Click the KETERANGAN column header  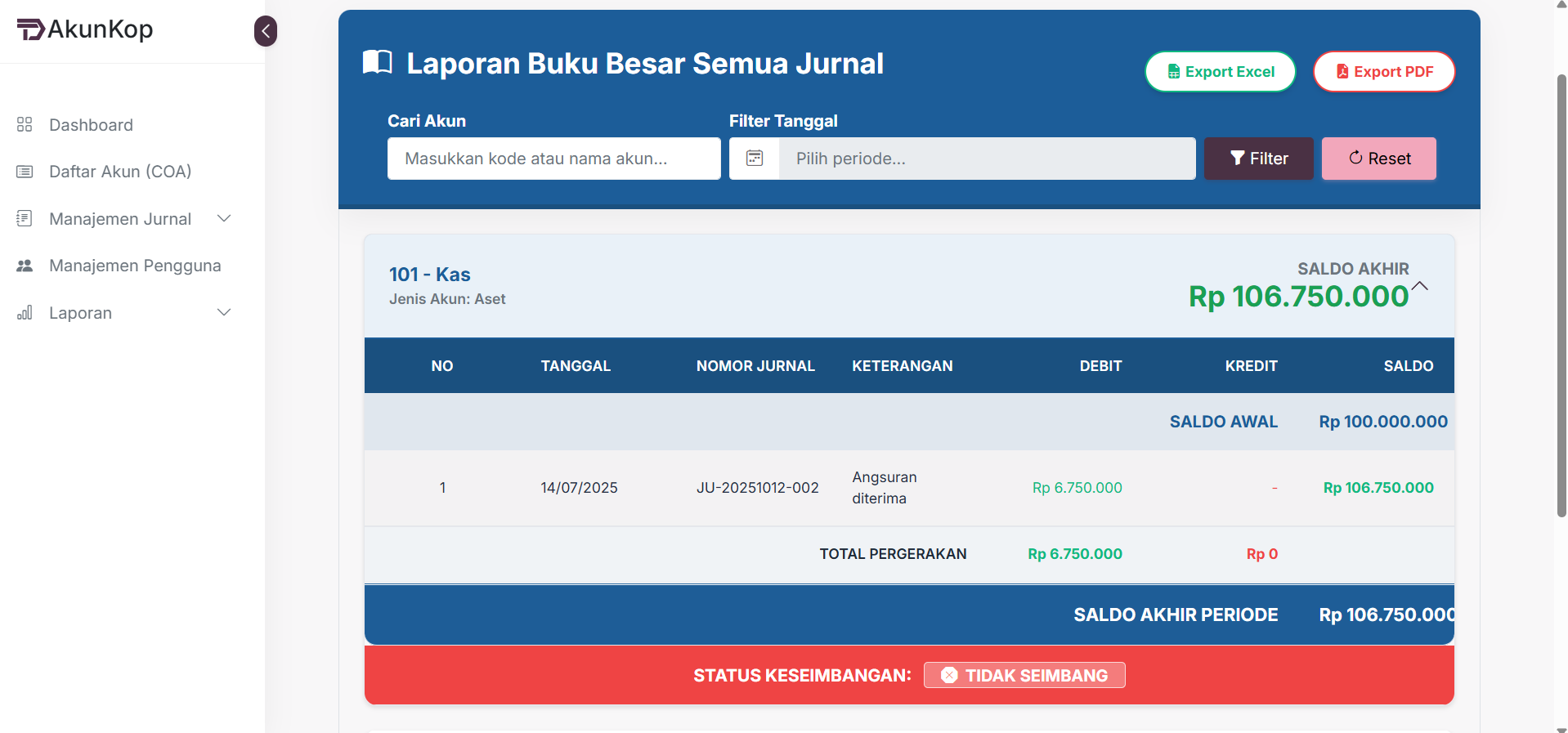[x=903, y=366]
